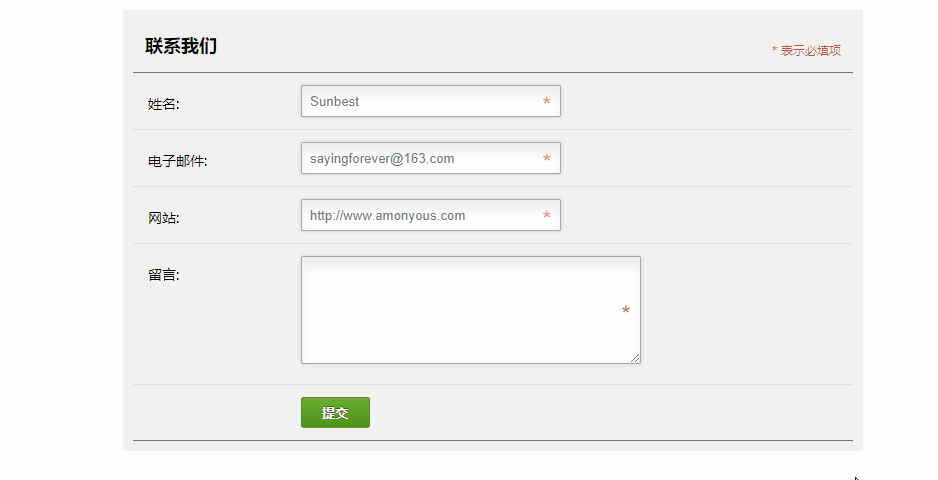Click the 联系我们 heading
The image size is (938, 480).
pos(181,46)
